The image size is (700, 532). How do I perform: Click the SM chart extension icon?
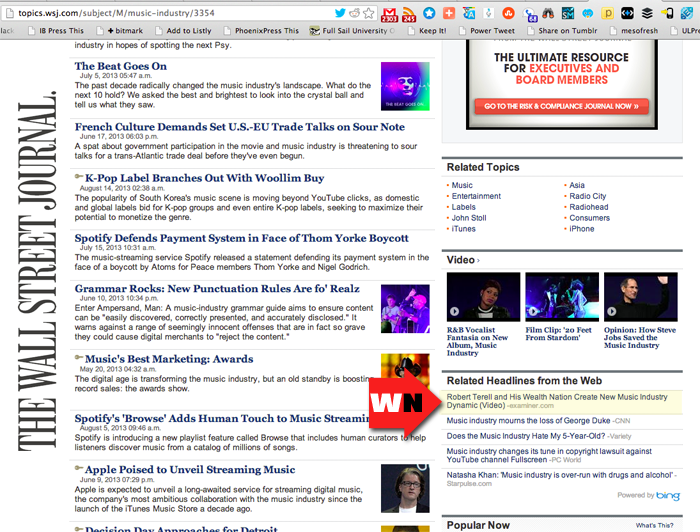(568, 13)
